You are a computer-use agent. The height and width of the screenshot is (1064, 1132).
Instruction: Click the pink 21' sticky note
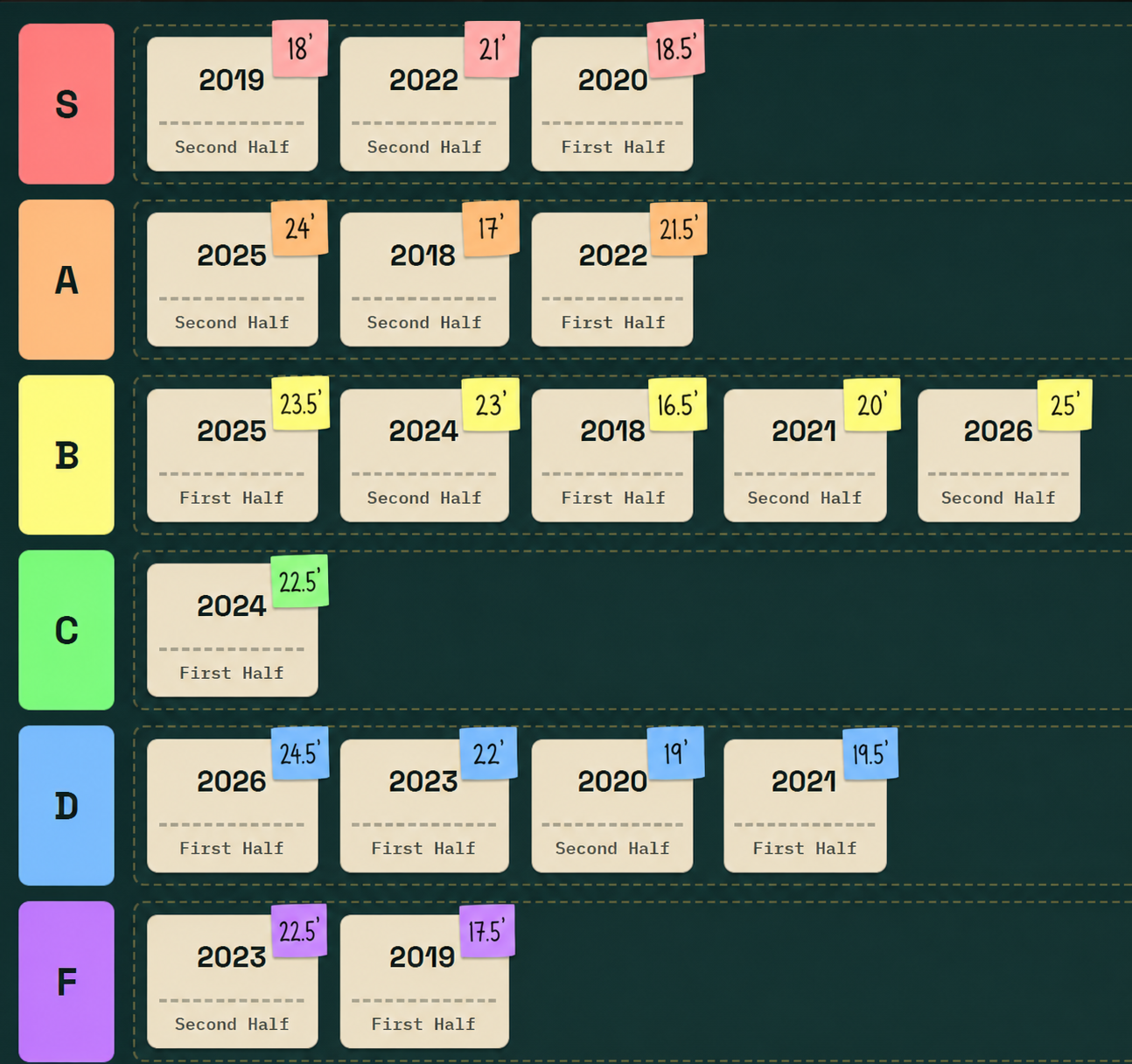click(x=492, y=49)
